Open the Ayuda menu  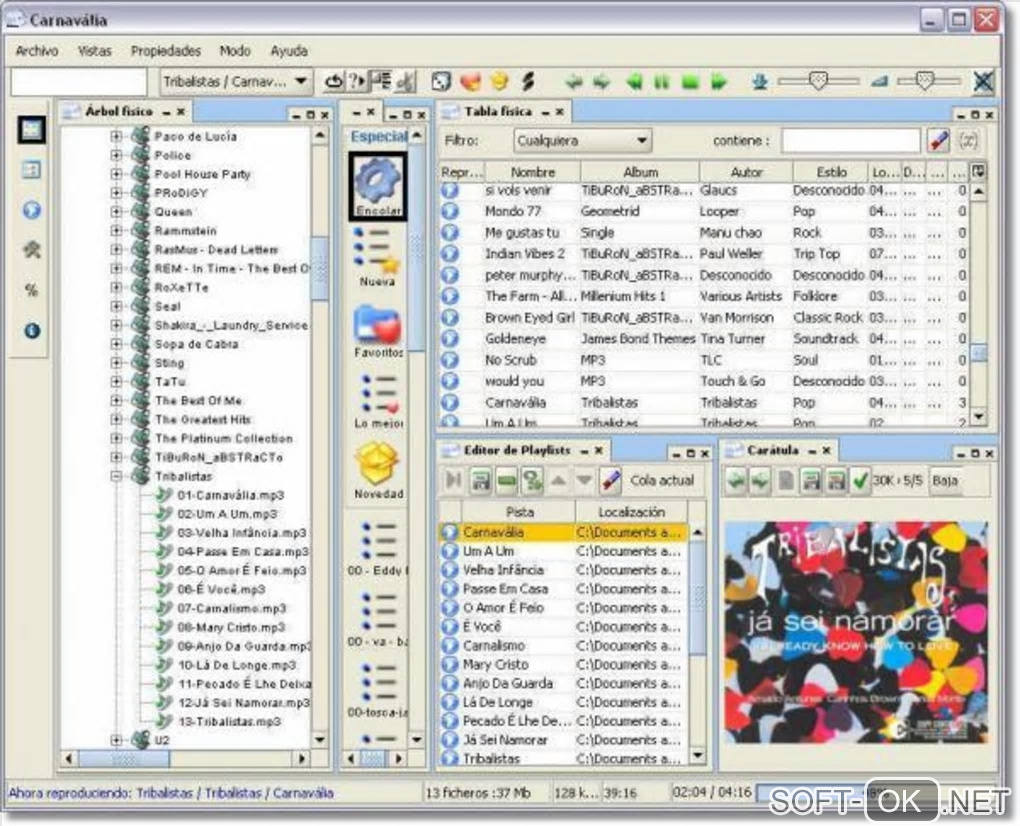(x=289, y=51)
